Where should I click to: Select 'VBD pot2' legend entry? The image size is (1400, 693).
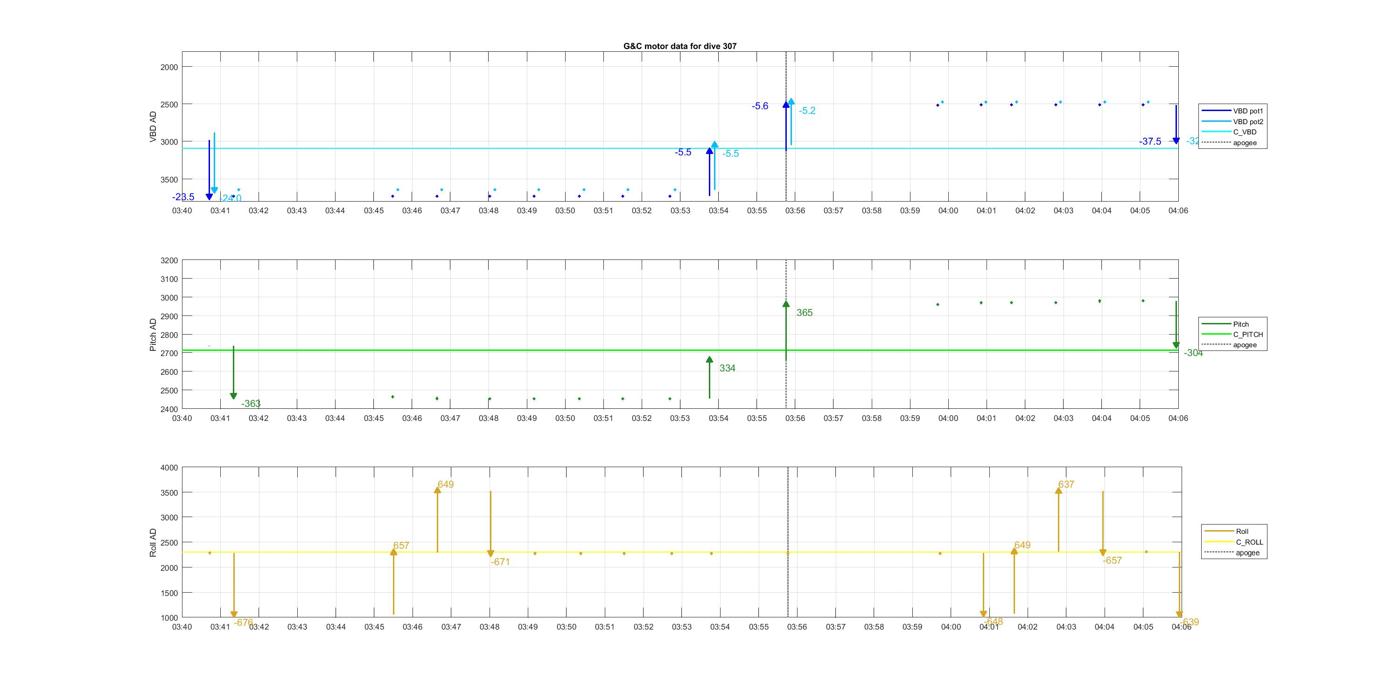(x=1231, y=121)
